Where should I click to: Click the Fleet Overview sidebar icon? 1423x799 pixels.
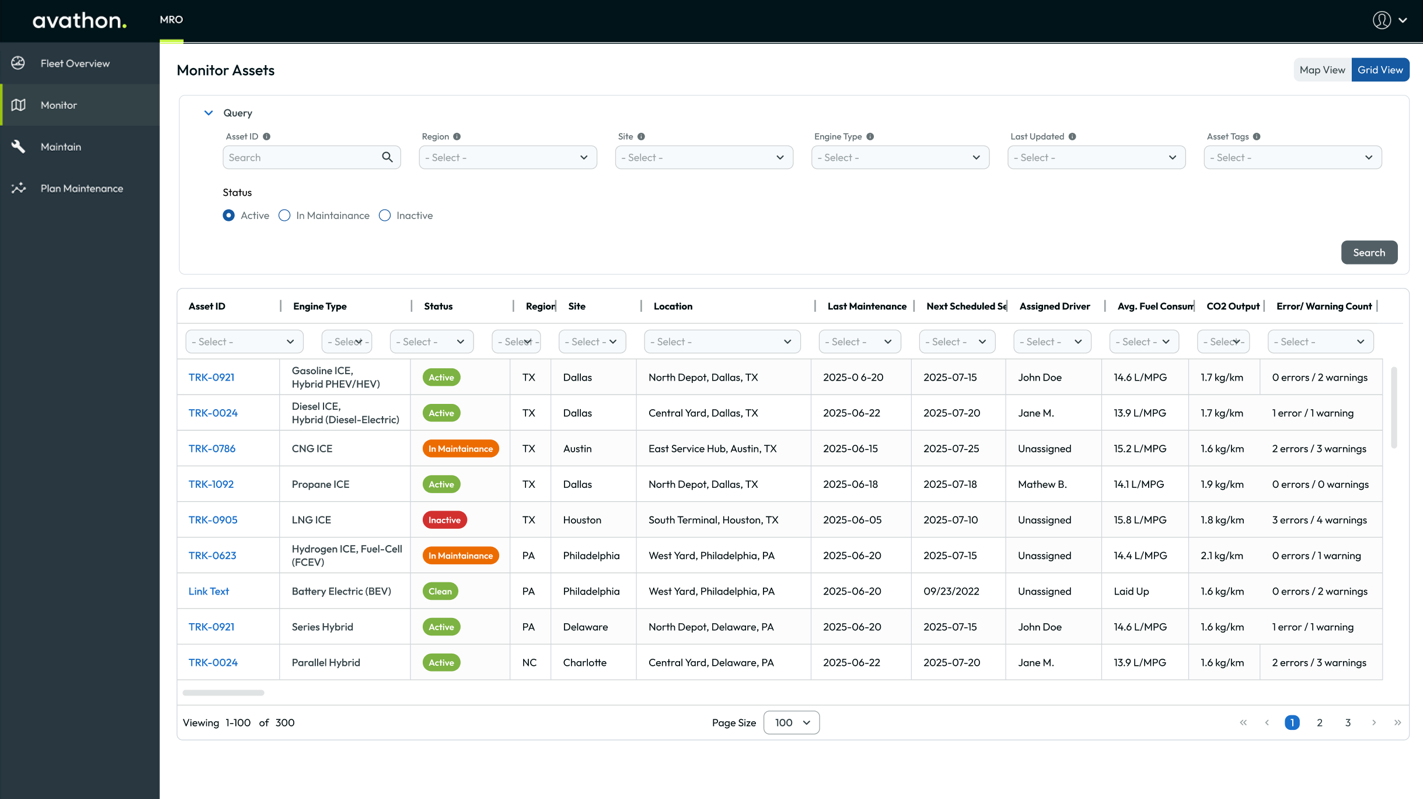pyautogui.click(x=18, y=63)
